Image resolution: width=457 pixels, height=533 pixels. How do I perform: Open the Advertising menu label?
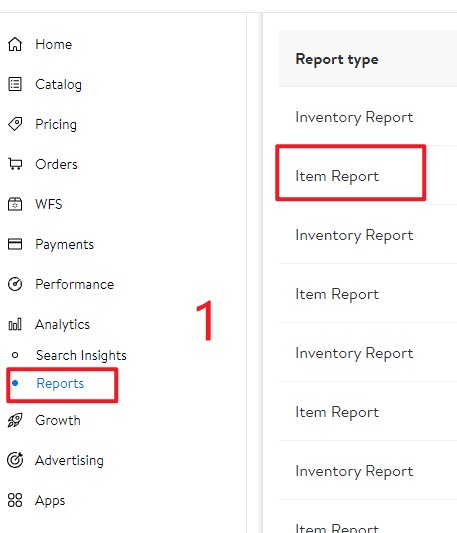point(69,461)
